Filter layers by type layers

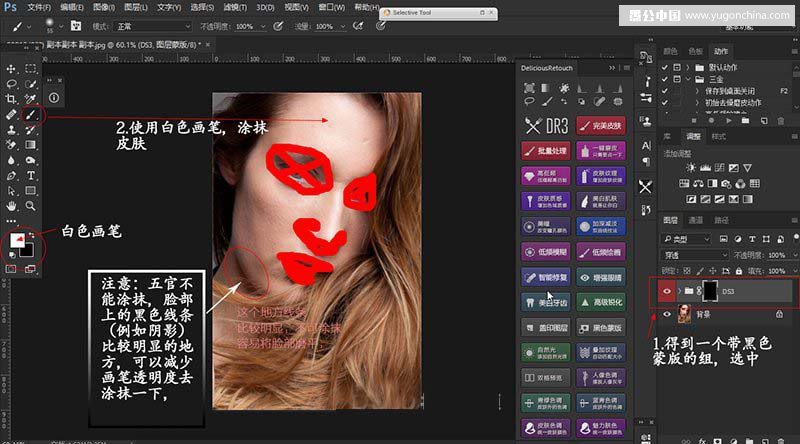tap(752, 239)
